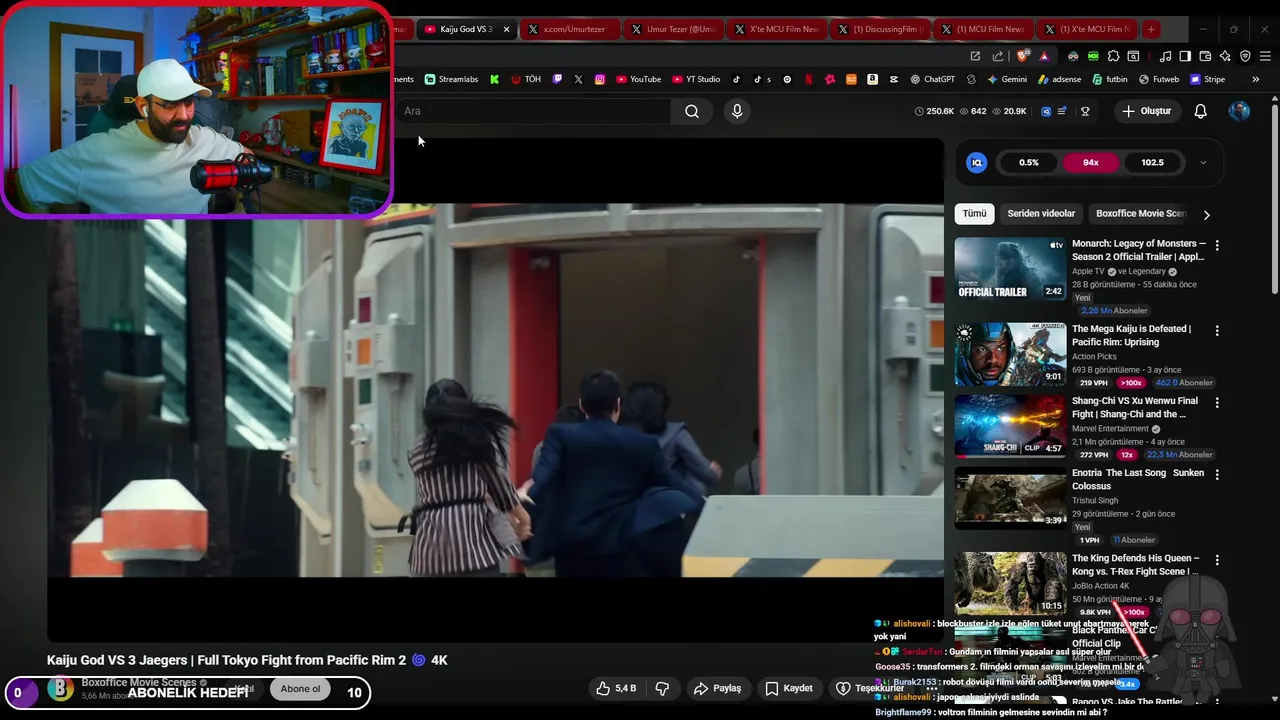Open more options for Enotria video

click(1217, 475)
